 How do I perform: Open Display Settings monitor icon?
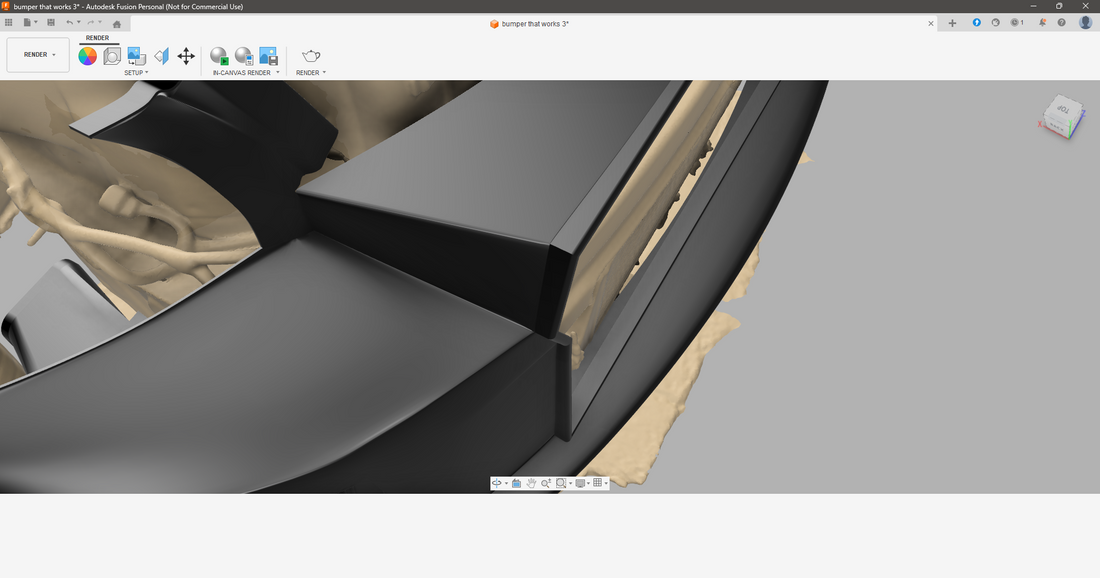click(580, 483)
